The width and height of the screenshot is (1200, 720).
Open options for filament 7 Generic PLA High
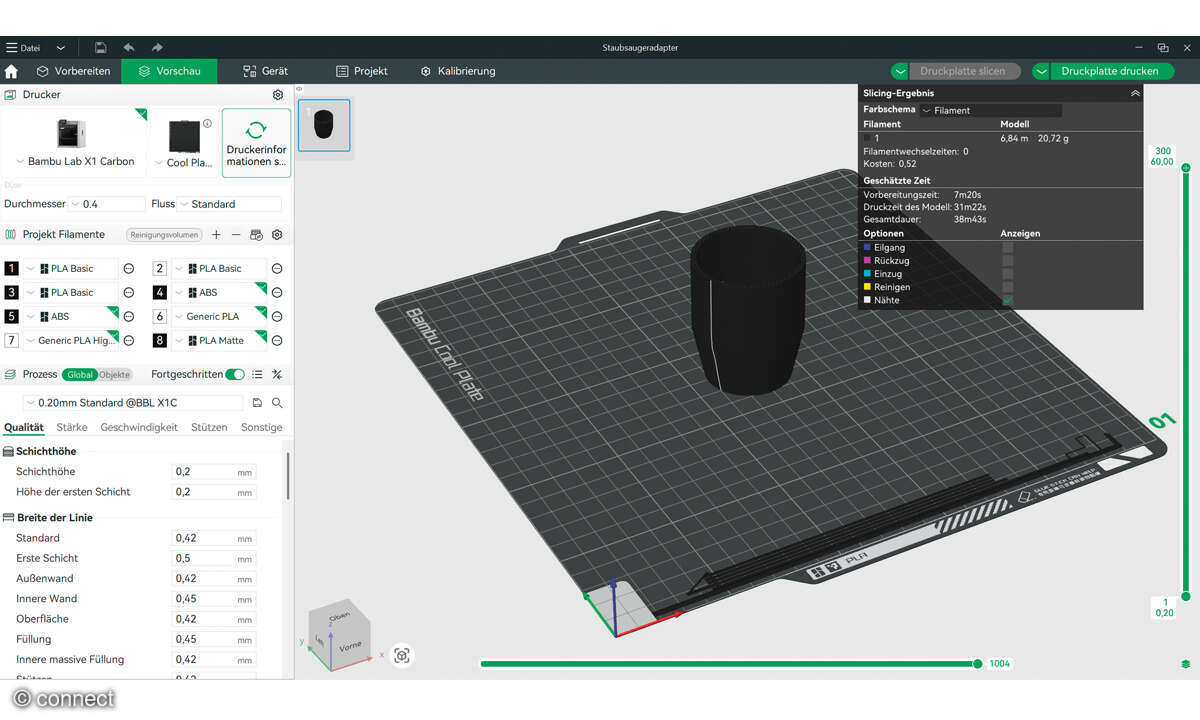[x=129, y=340]
